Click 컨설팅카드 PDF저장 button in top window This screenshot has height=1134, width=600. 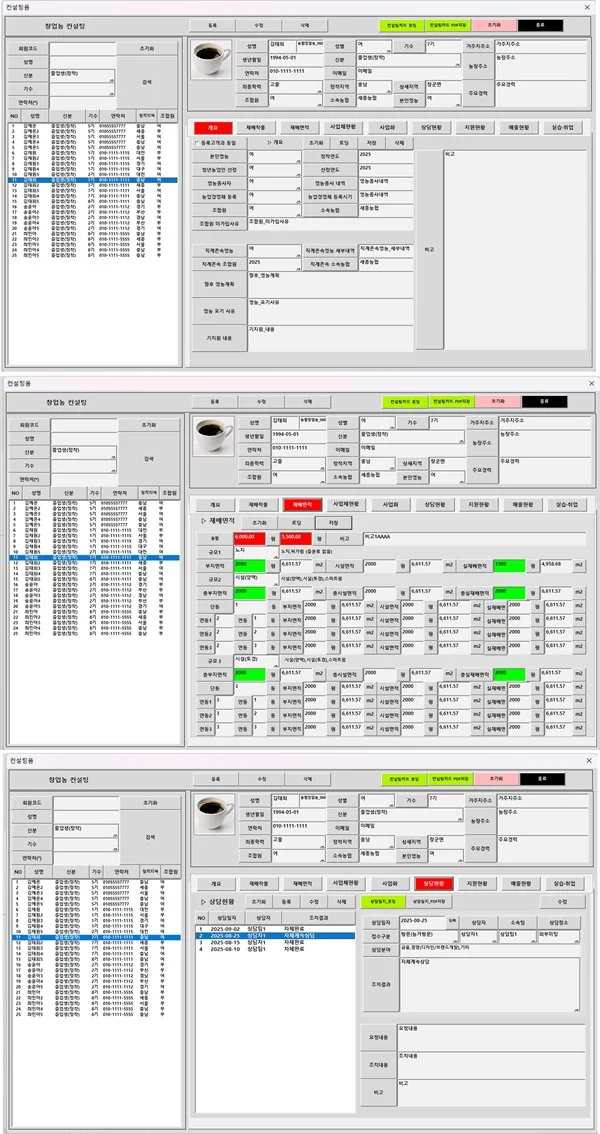(x=447, y=25)
